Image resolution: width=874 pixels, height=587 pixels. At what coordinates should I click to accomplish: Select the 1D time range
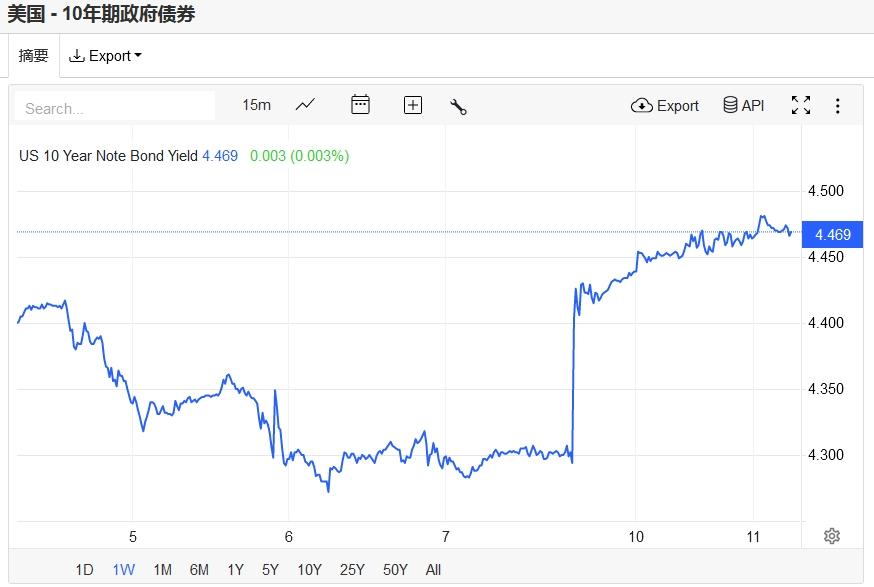coord(84,570)
